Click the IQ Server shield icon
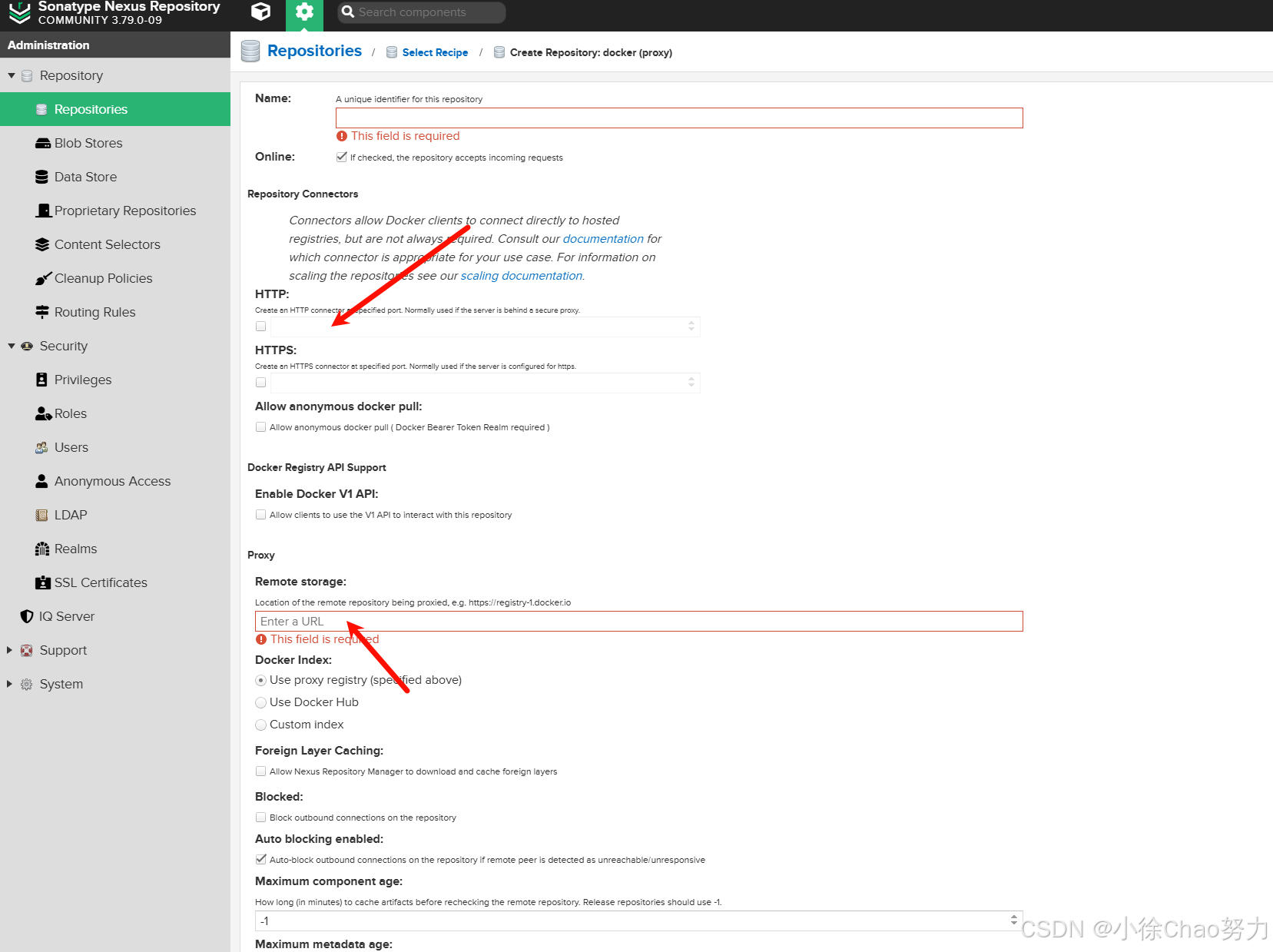Screen dimensions: 1273x952 (x=27, y=616)
